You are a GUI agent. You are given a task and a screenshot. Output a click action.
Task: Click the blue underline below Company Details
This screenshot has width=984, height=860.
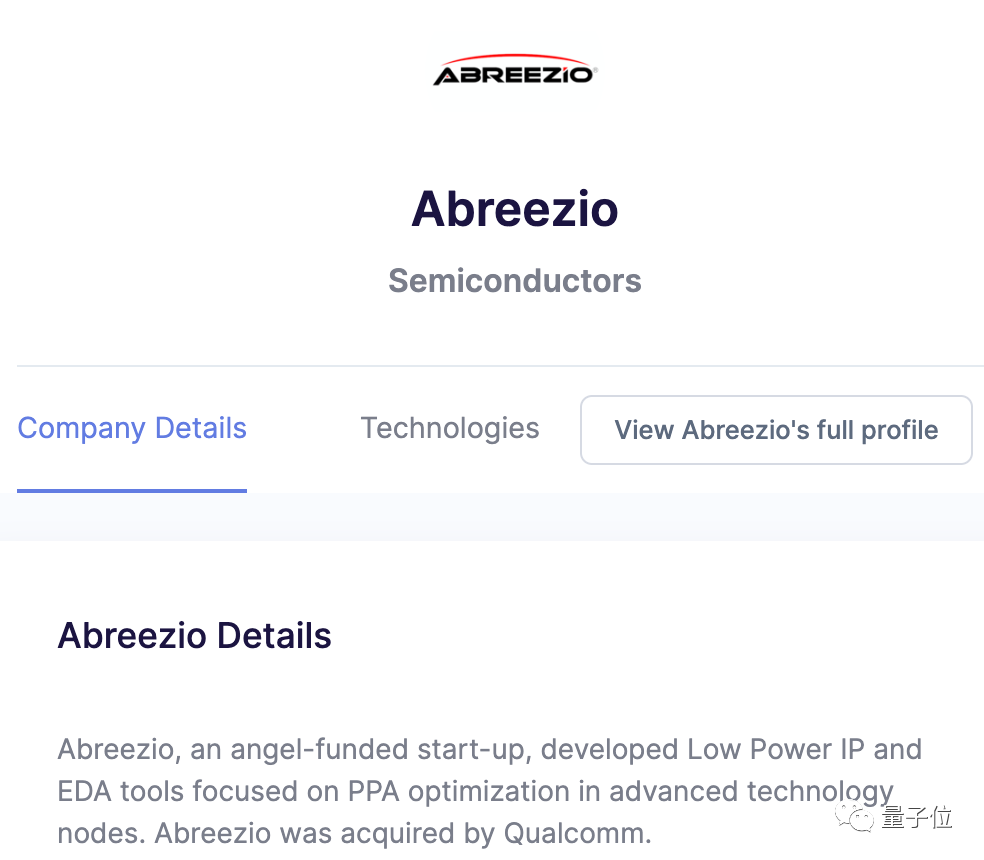click(x=132, y=490)
